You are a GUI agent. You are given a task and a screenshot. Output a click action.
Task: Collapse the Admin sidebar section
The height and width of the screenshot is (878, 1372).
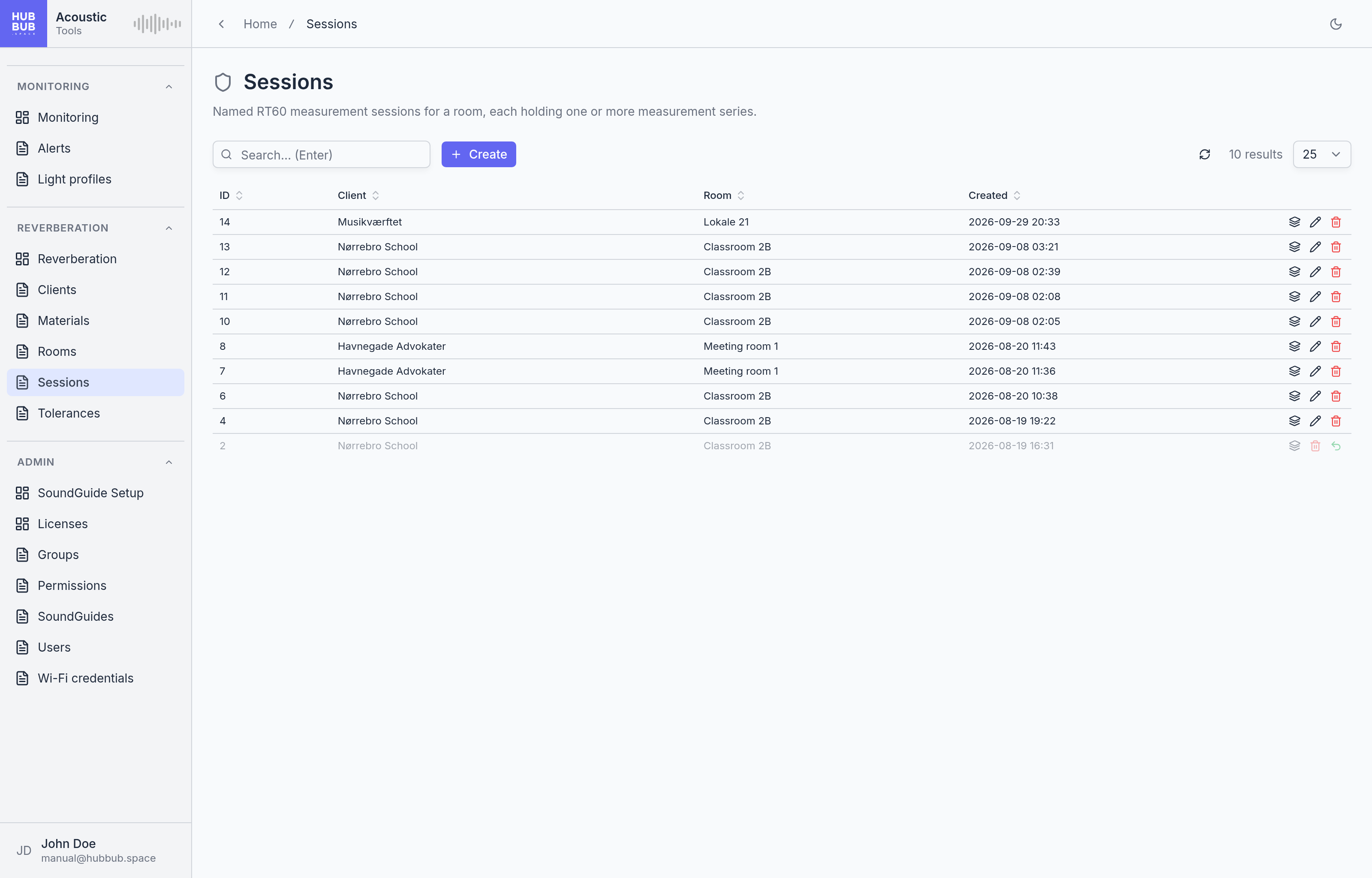tap(169, 463)
